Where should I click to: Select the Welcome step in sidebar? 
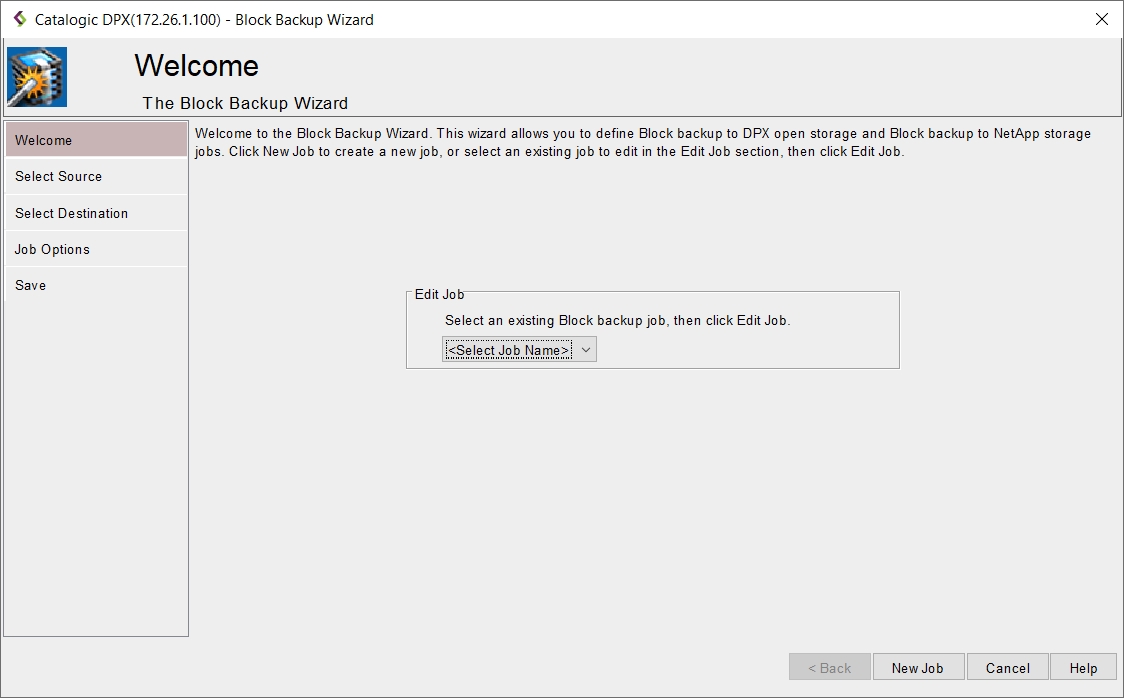click(x=96, y=140)
